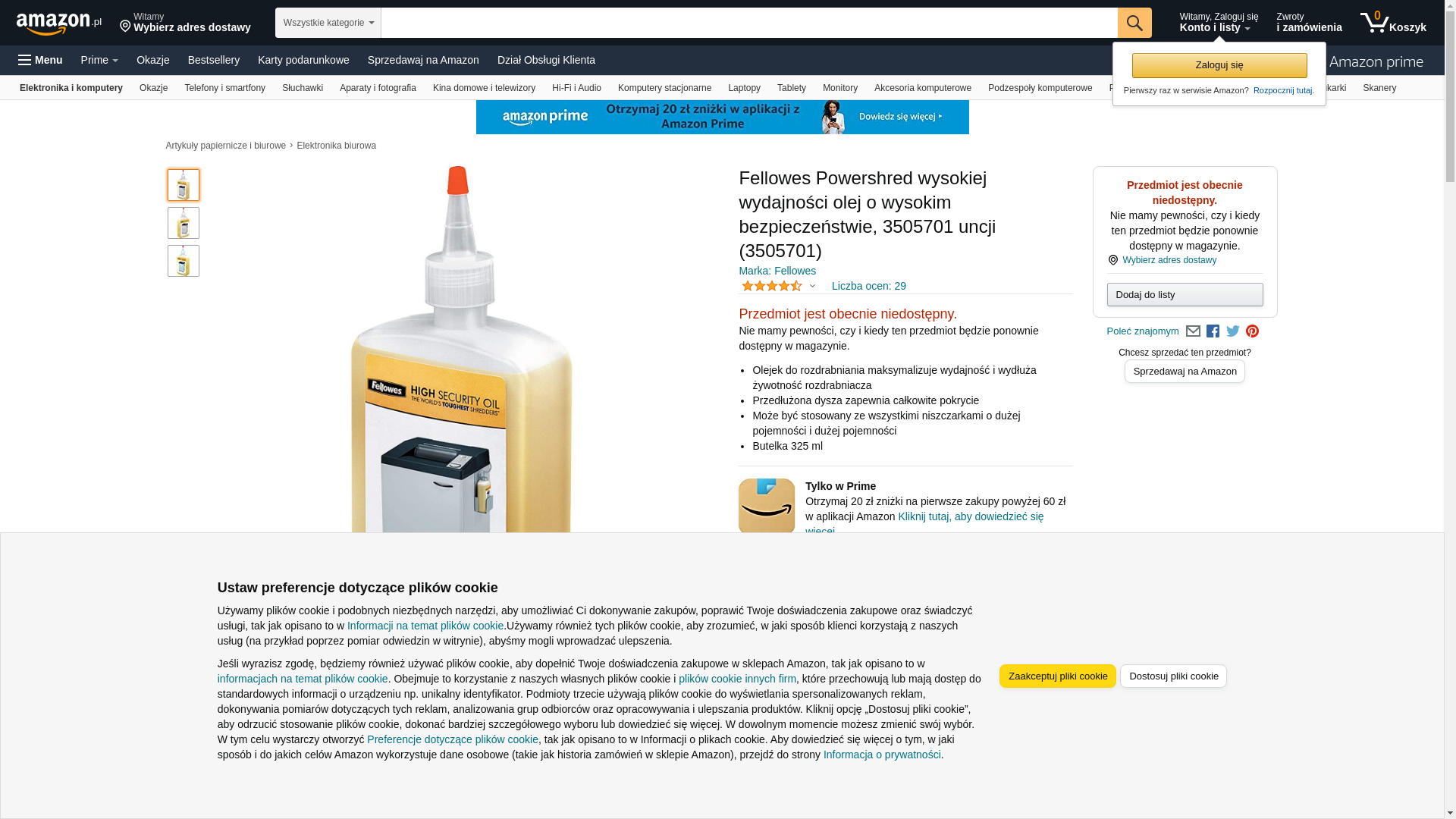The height and width of the screenshot is (819, 1456).
Task: Open the Konto i listy dropdown
Action: click(1219, 23)
